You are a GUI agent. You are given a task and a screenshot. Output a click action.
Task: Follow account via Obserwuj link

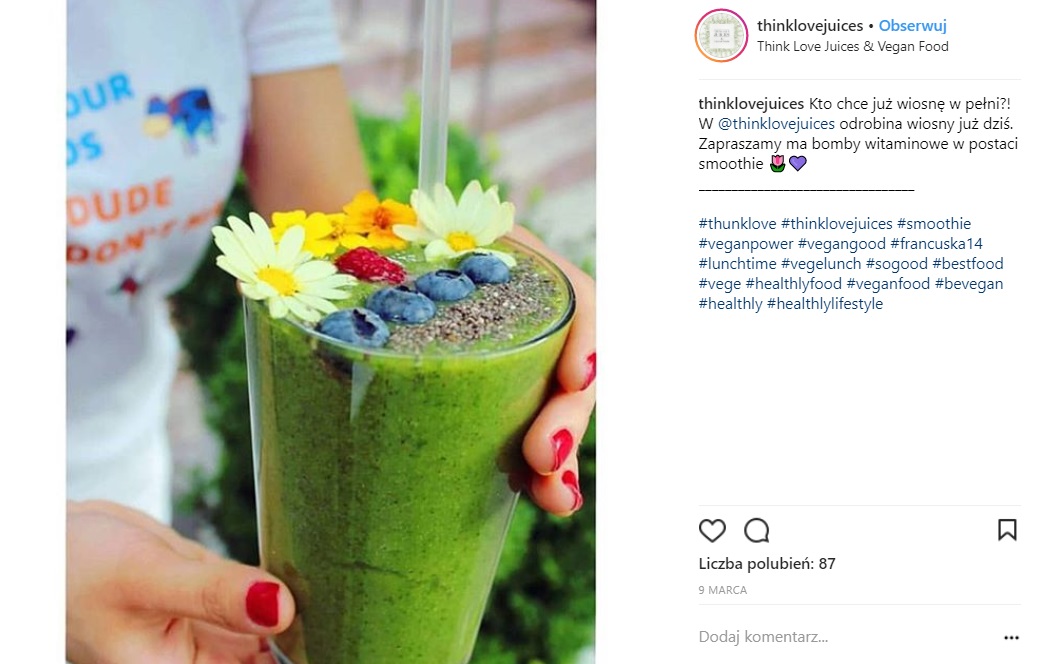tap(913, 26)
